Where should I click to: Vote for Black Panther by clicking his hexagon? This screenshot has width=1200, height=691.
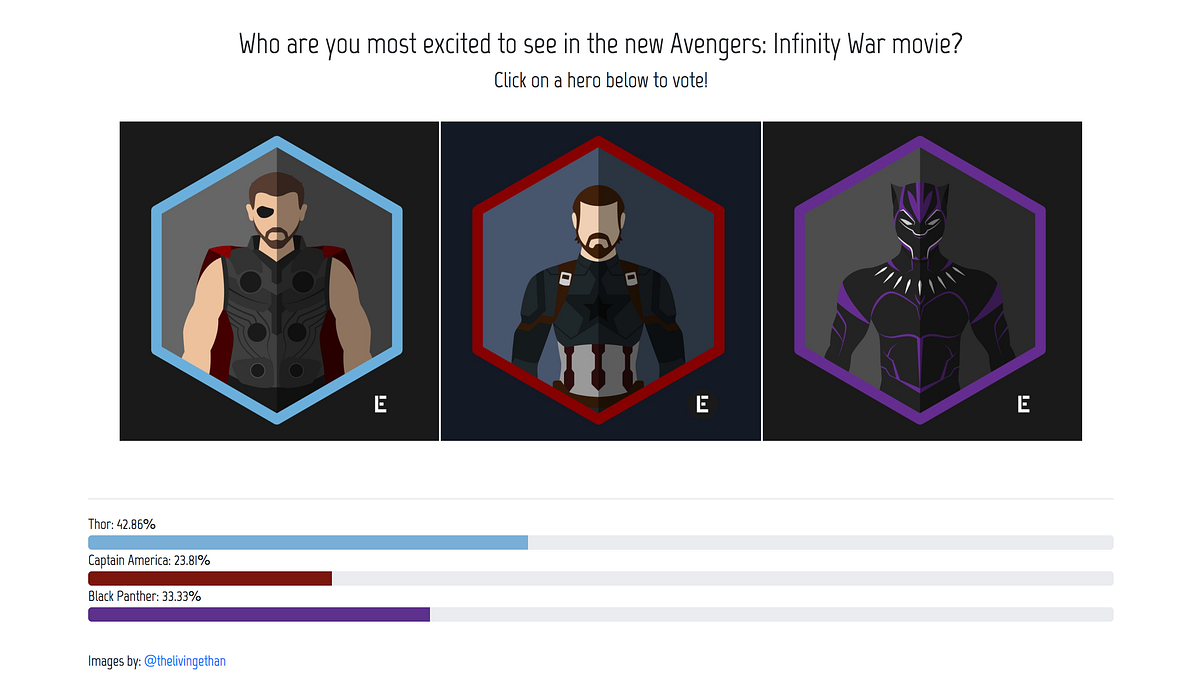click(921, 280)
